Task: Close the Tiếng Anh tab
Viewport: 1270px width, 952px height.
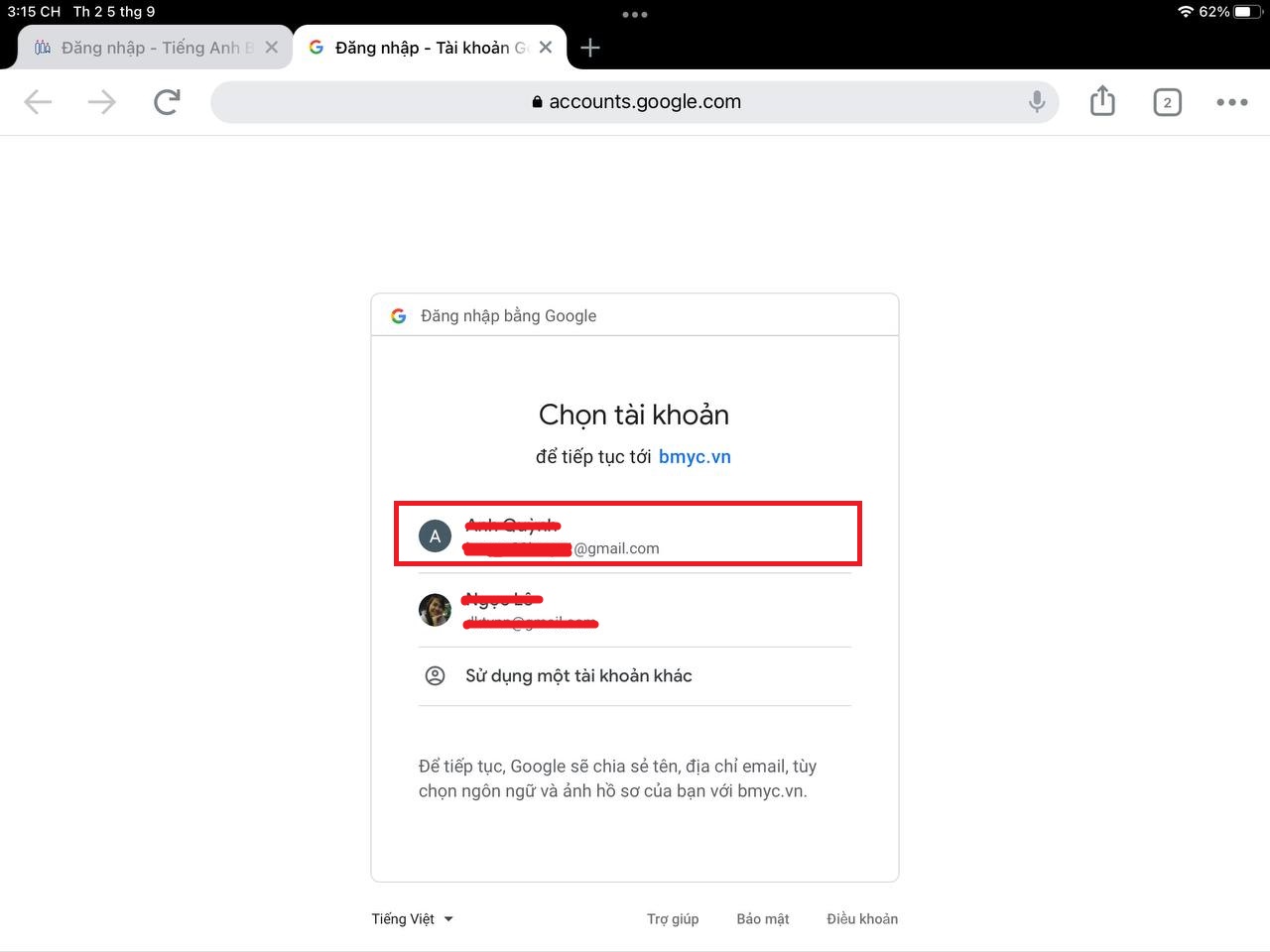Action: click(271, 47)
